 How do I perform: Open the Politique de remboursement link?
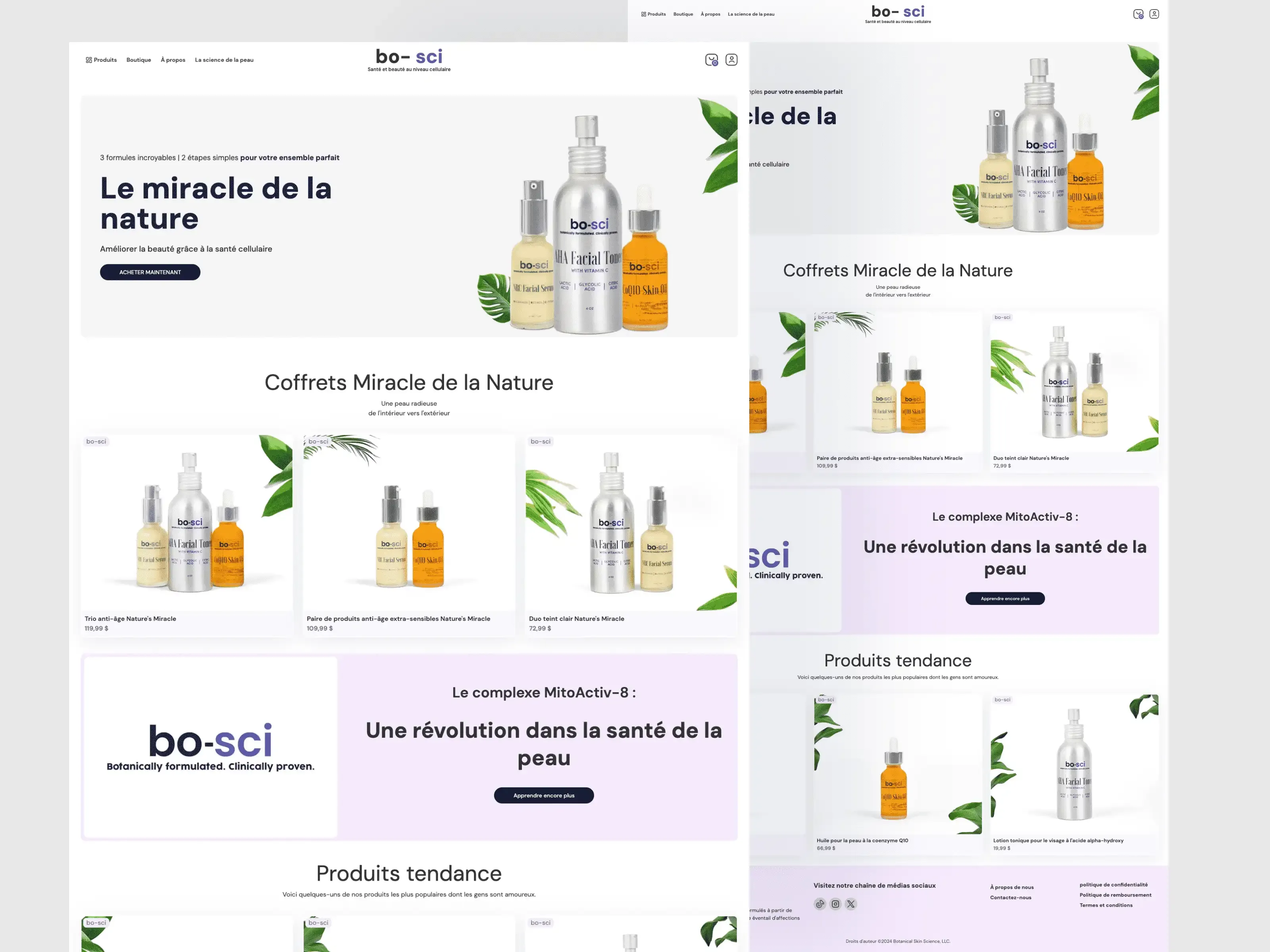coord(1115,894)
